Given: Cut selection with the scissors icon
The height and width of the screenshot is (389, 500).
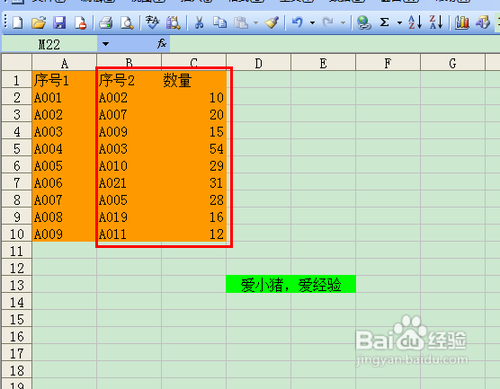Looking at the screenshot, I should click(x=199, y=23).
